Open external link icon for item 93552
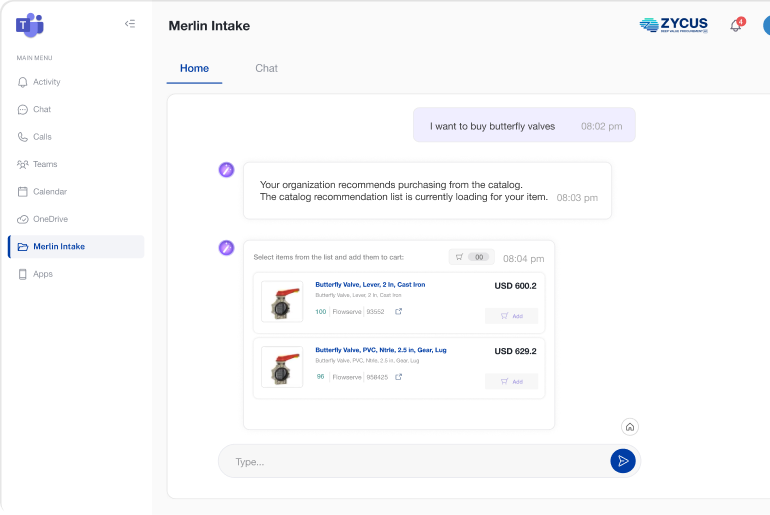The height and width of the screenshot is (515, 770). [399, 311]
